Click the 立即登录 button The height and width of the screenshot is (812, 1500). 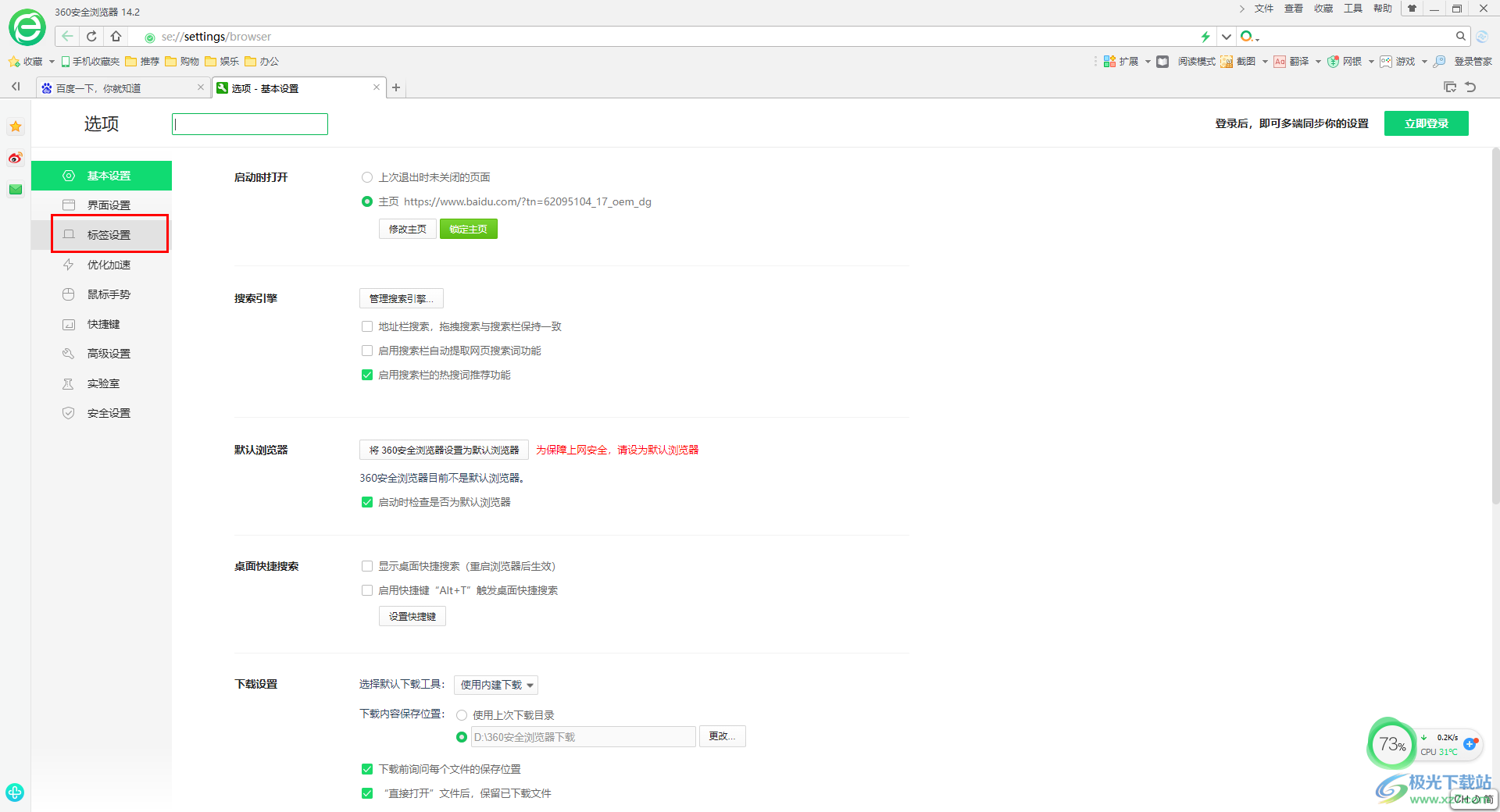point(1427,123)
